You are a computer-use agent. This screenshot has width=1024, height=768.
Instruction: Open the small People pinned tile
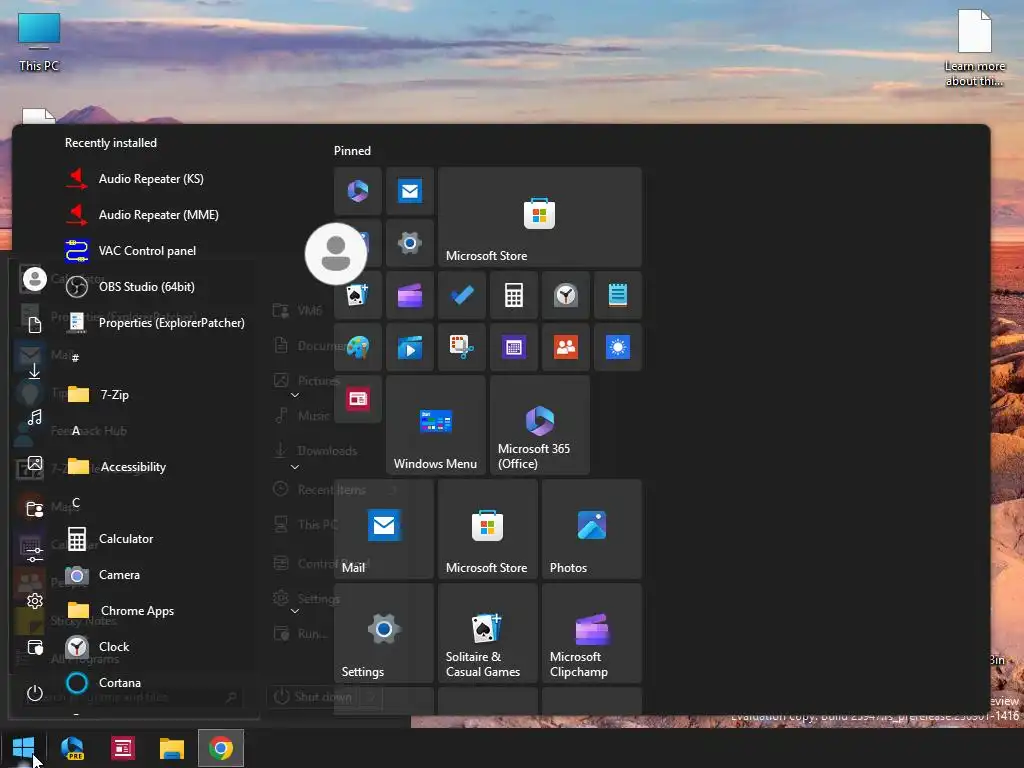[x=566, y=347]
